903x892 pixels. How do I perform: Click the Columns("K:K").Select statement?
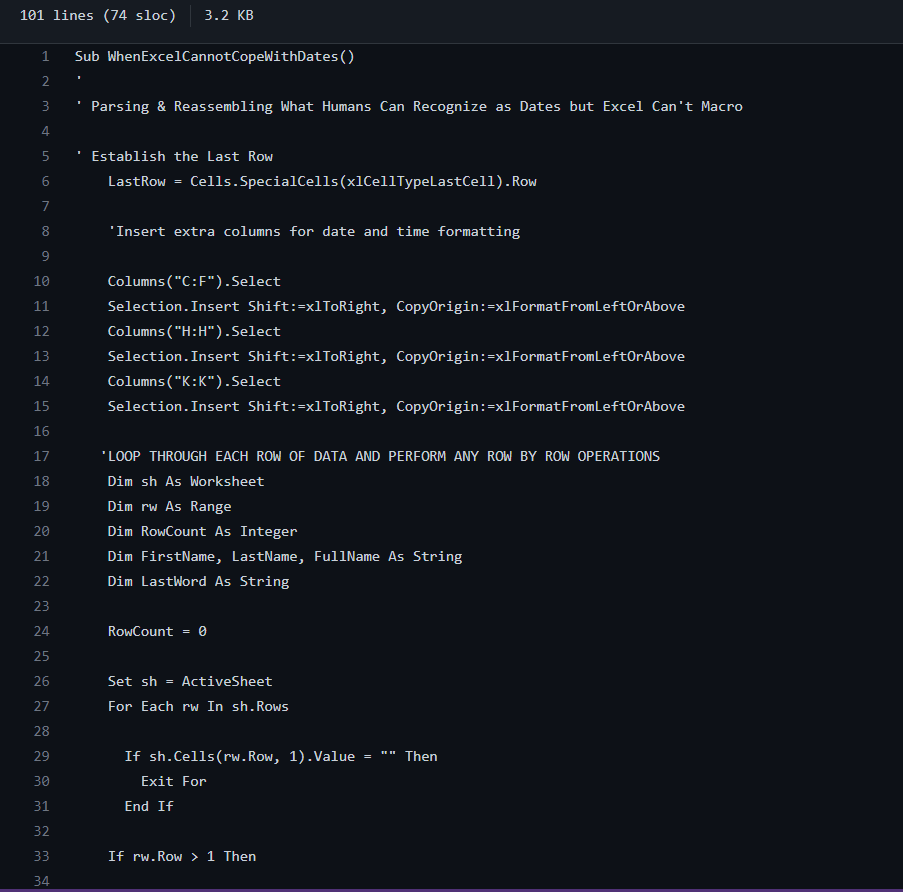pos(194,381)
